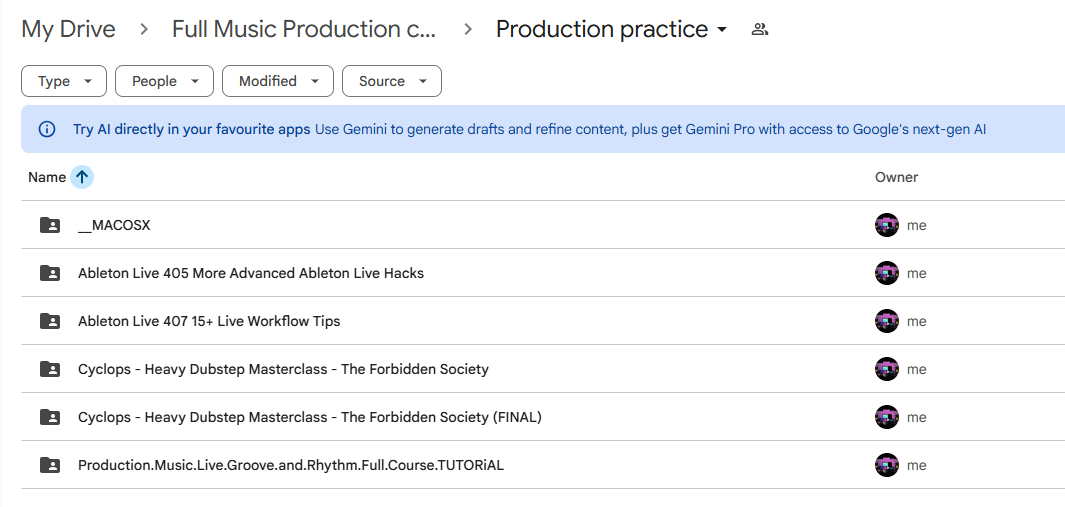This screenshot has height=507, width=1065.
Task: Click folder icon of Ableton Live 407 row
Action: 50,321
